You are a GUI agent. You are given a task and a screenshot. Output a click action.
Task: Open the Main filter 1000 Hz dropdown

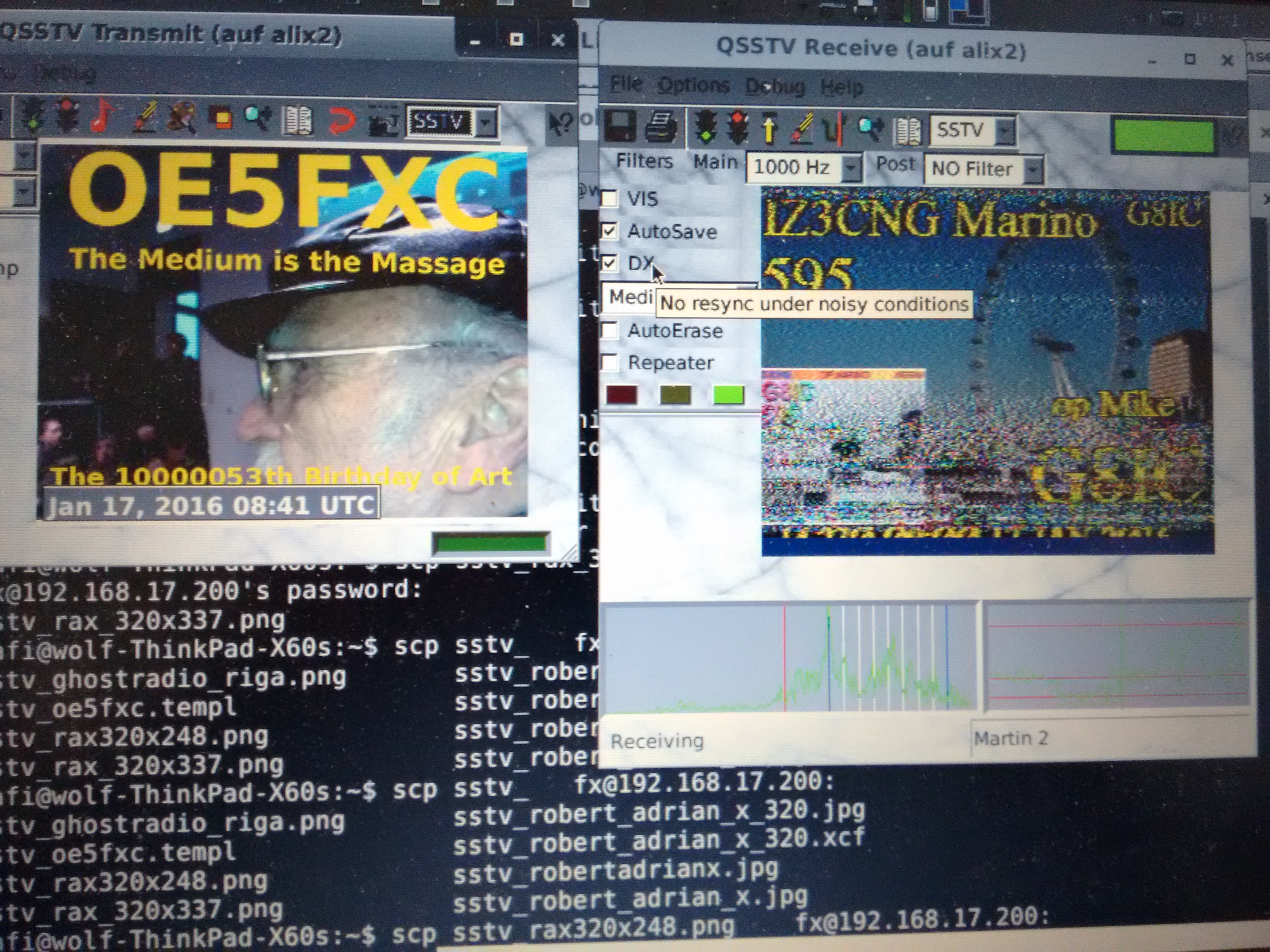click(x=851, y=168)
